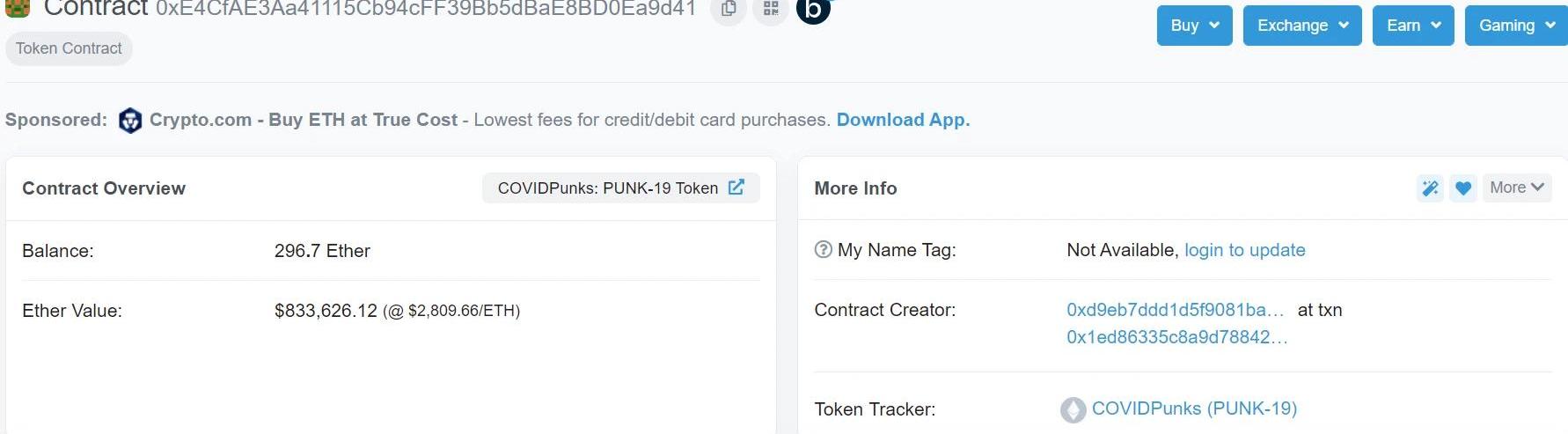Viewport: 1568px width, 434px height.
Task: Open contract creator address 0xd9eb7ddd1d5f9081ba
Action: tap(1175, 310)
